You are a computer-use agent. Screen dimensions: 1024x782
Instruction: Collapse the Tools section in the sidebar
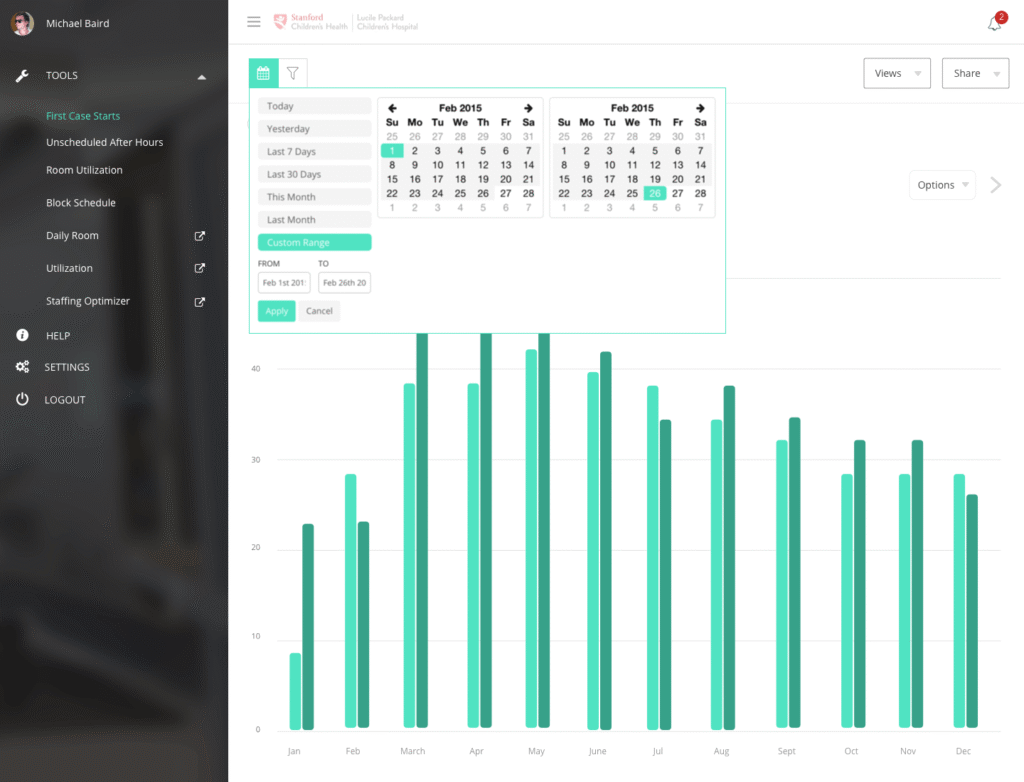(201, 76)
